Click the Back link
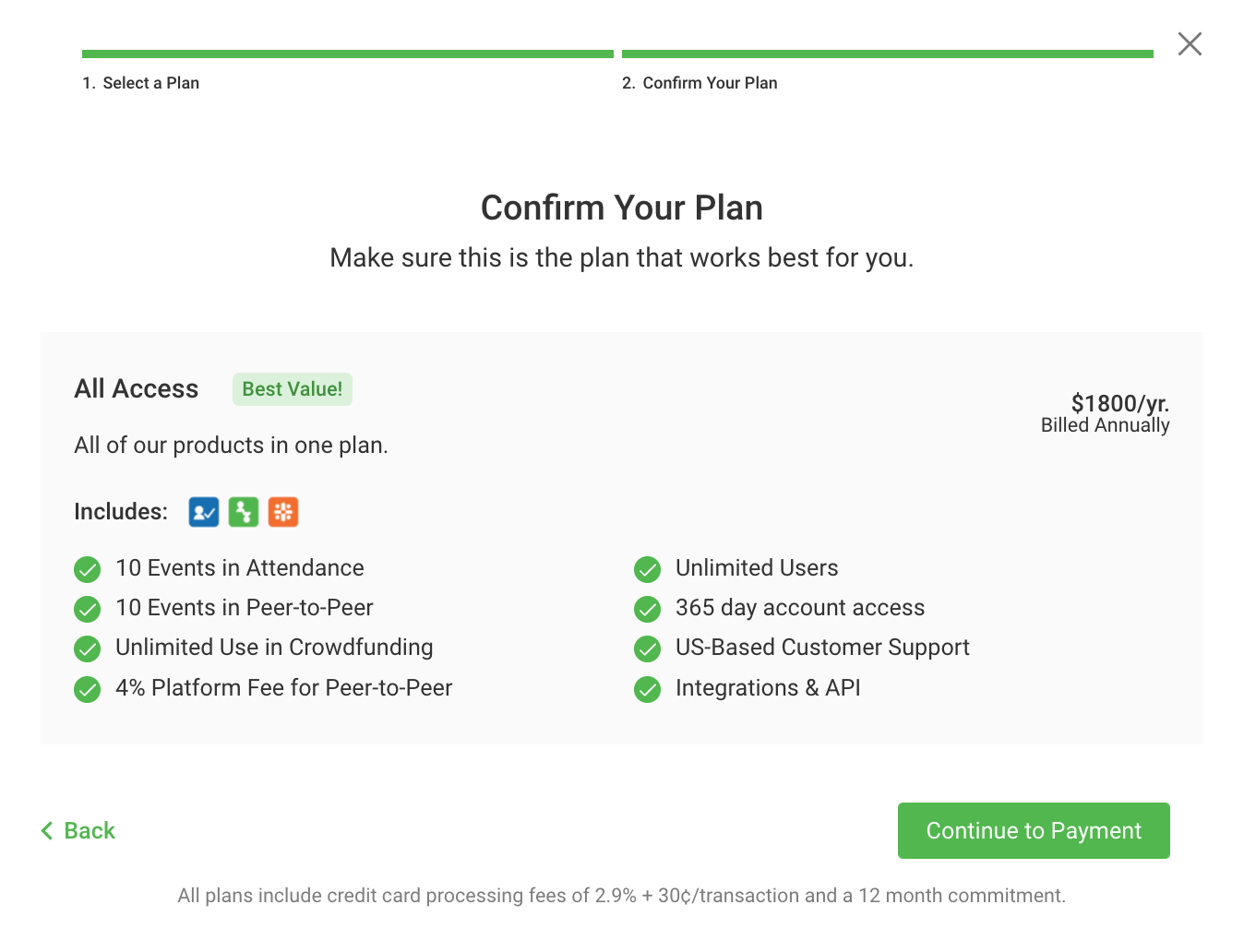The image size is (1244, 952). pyautogui.click(x=90, y=831)
